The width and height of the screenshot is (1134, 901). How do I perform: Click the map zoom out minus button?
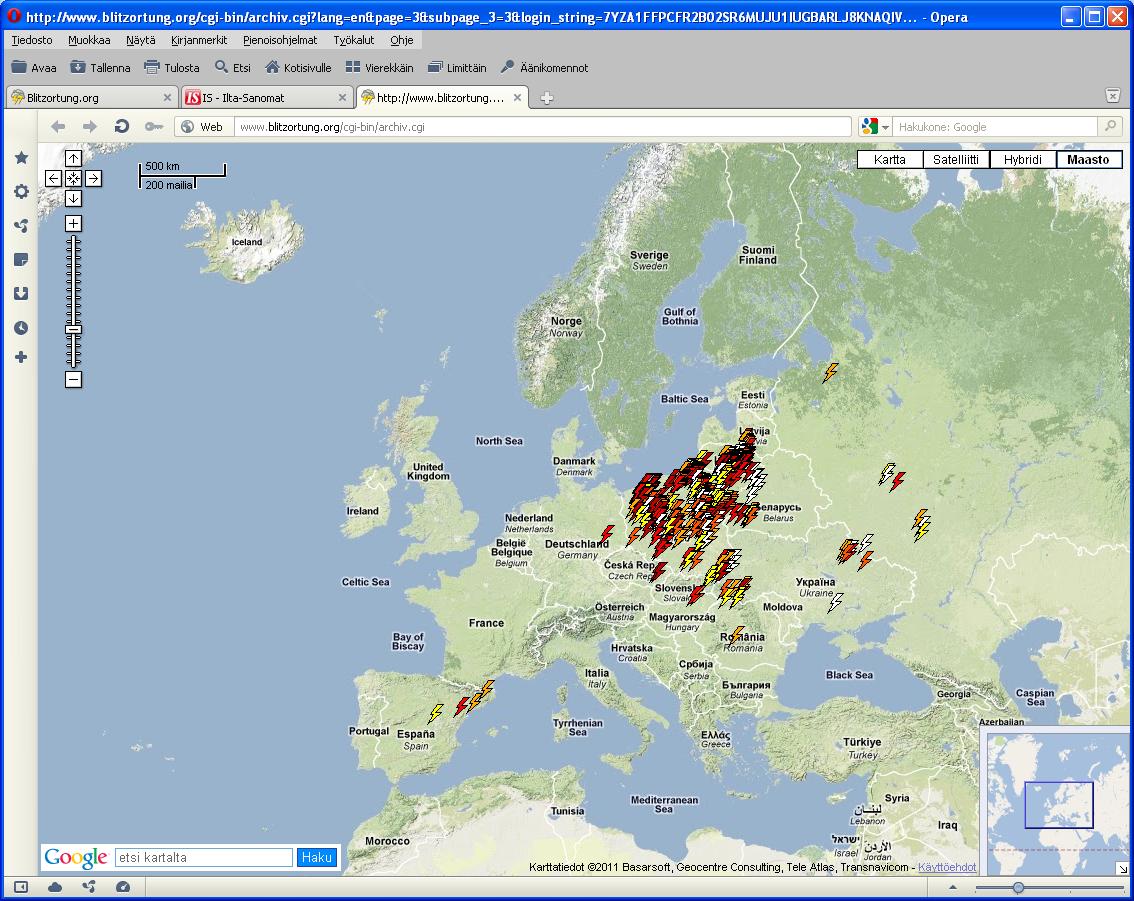73,379
